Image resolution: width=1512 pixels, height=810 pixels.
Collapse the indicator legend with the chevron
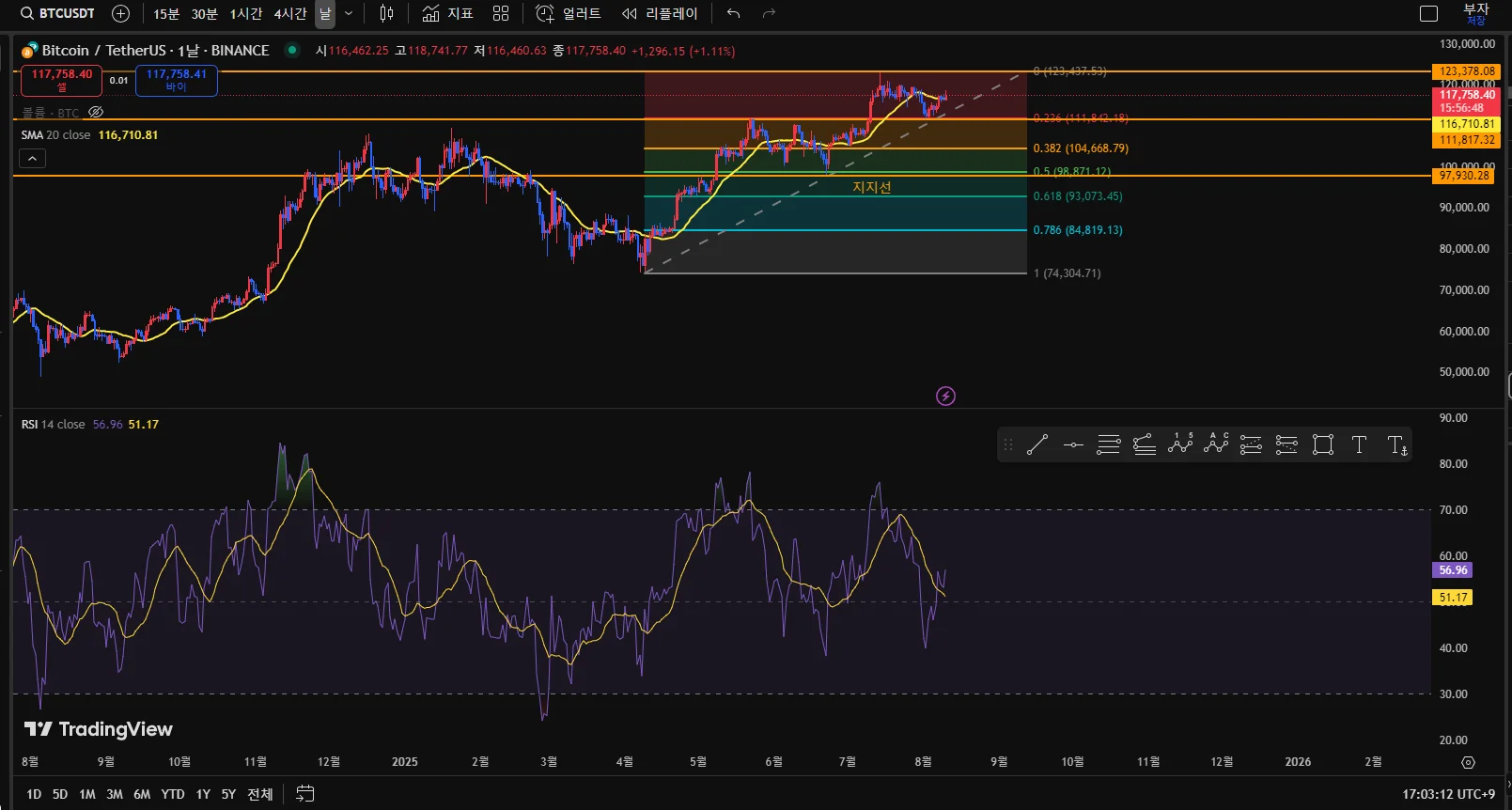32,159
